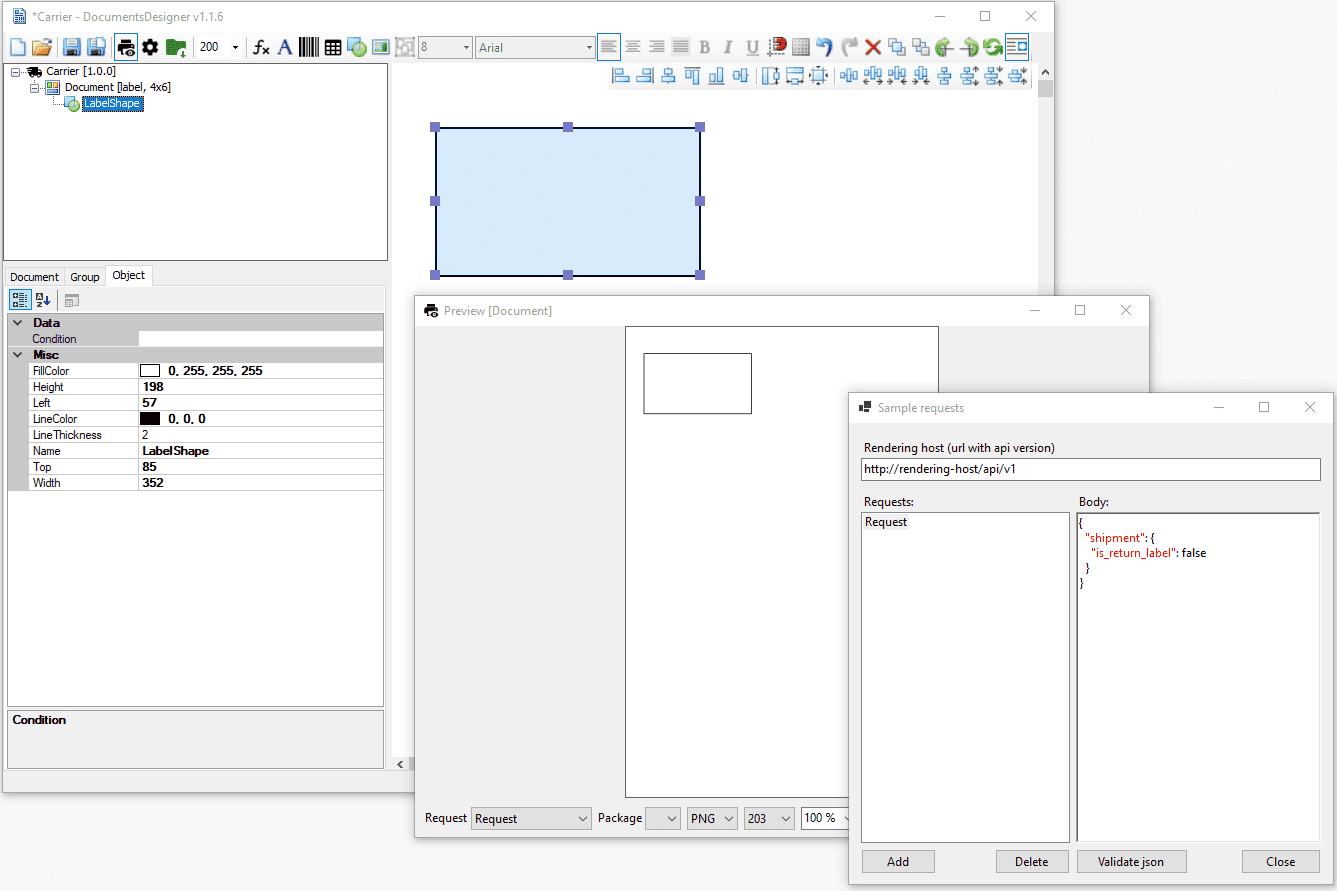Click the Rendering host URL field
This screenshot has height=891, width=1337.
pyautogui.click(x=1090, y=470)
